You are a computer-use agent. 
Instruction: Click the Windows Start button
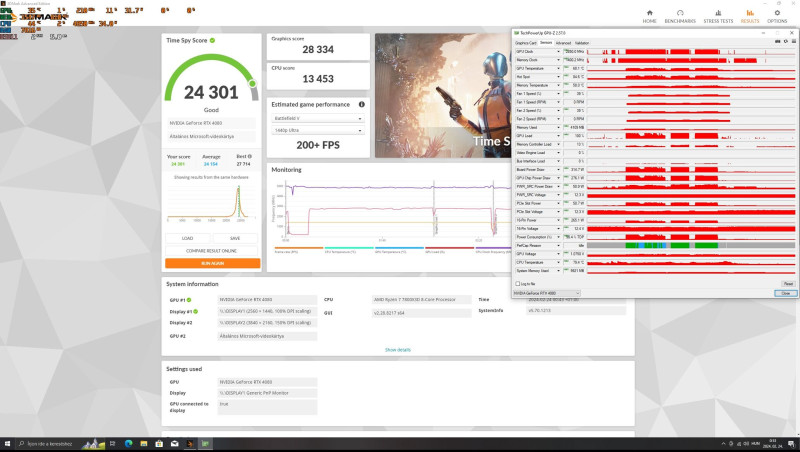tap(7, 444)
